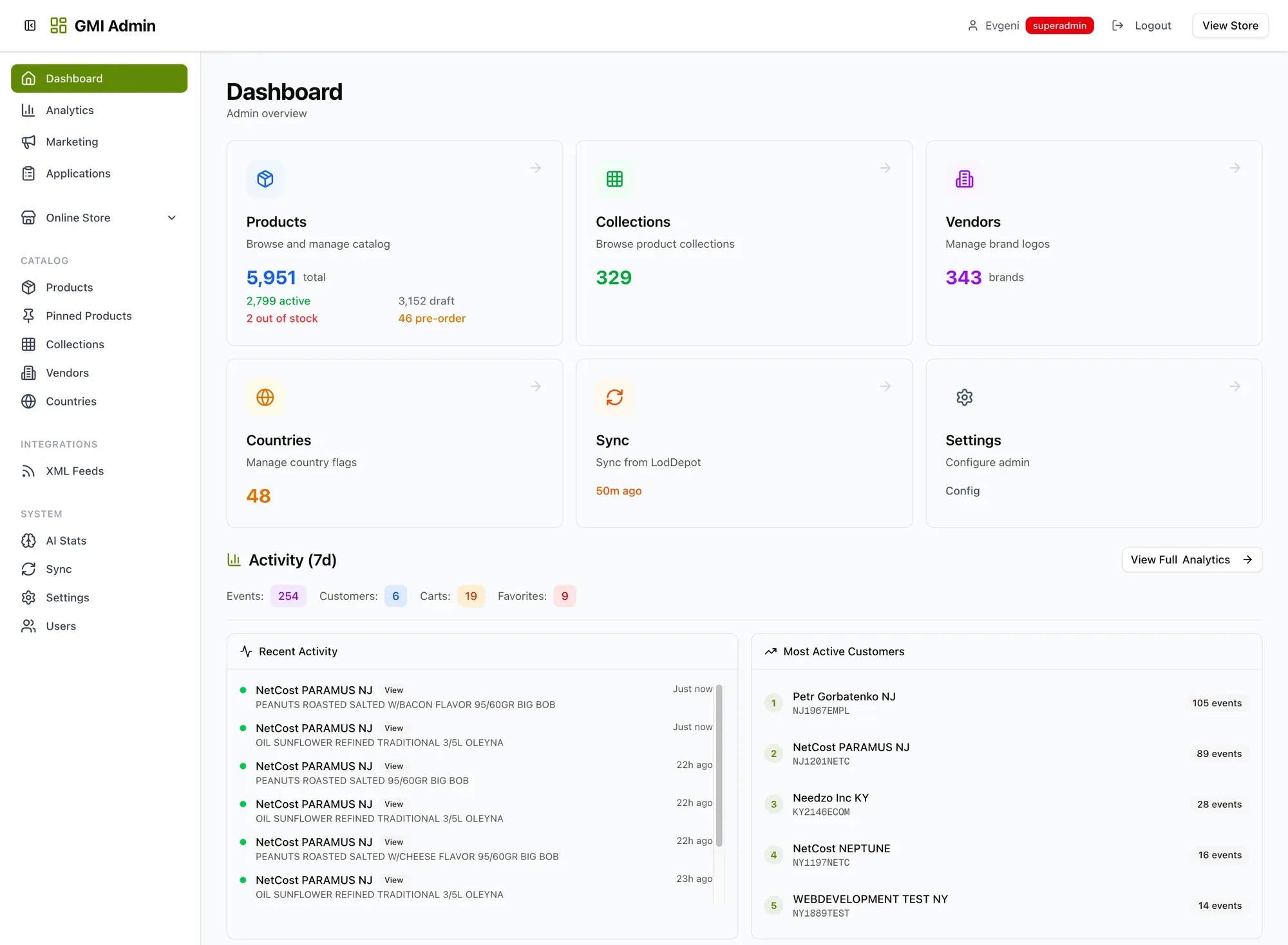Open Countries in the sidebar
The image size is (1288, 945).
(99, 401)
